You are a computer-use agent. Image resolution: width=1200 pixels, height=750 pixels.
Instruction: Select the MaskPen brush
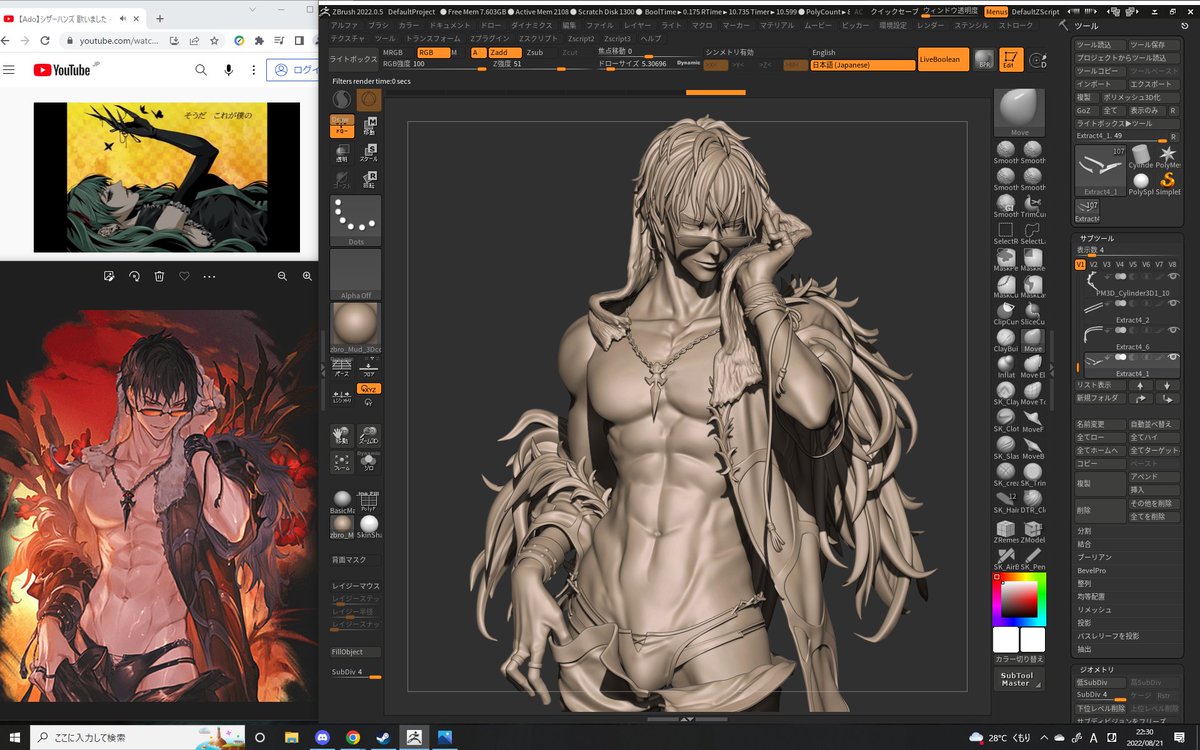point(1006,259)
